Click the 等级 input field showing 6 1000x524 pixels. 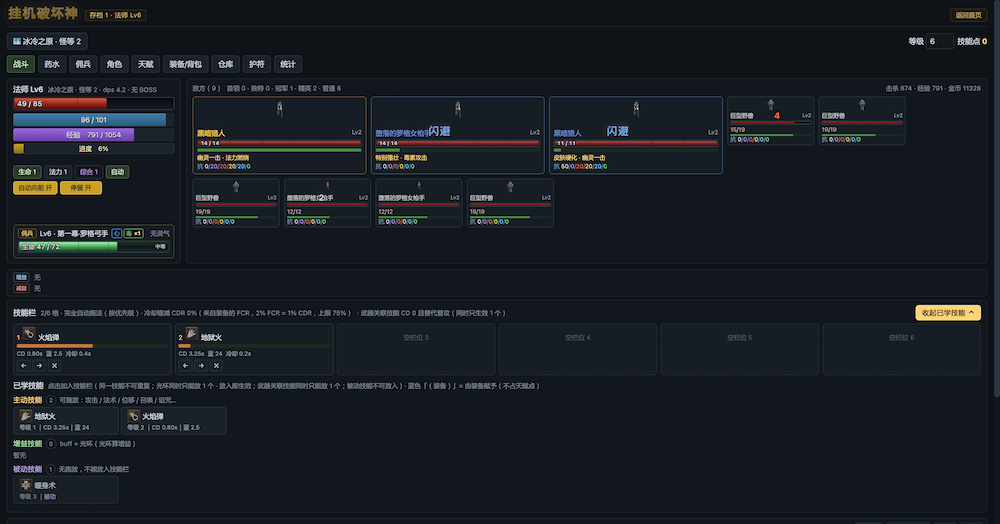[x=939, y=41]
